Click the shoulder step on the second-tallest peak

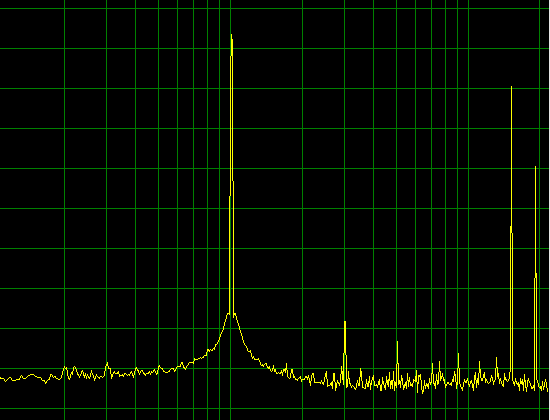[x=512, y=228]
